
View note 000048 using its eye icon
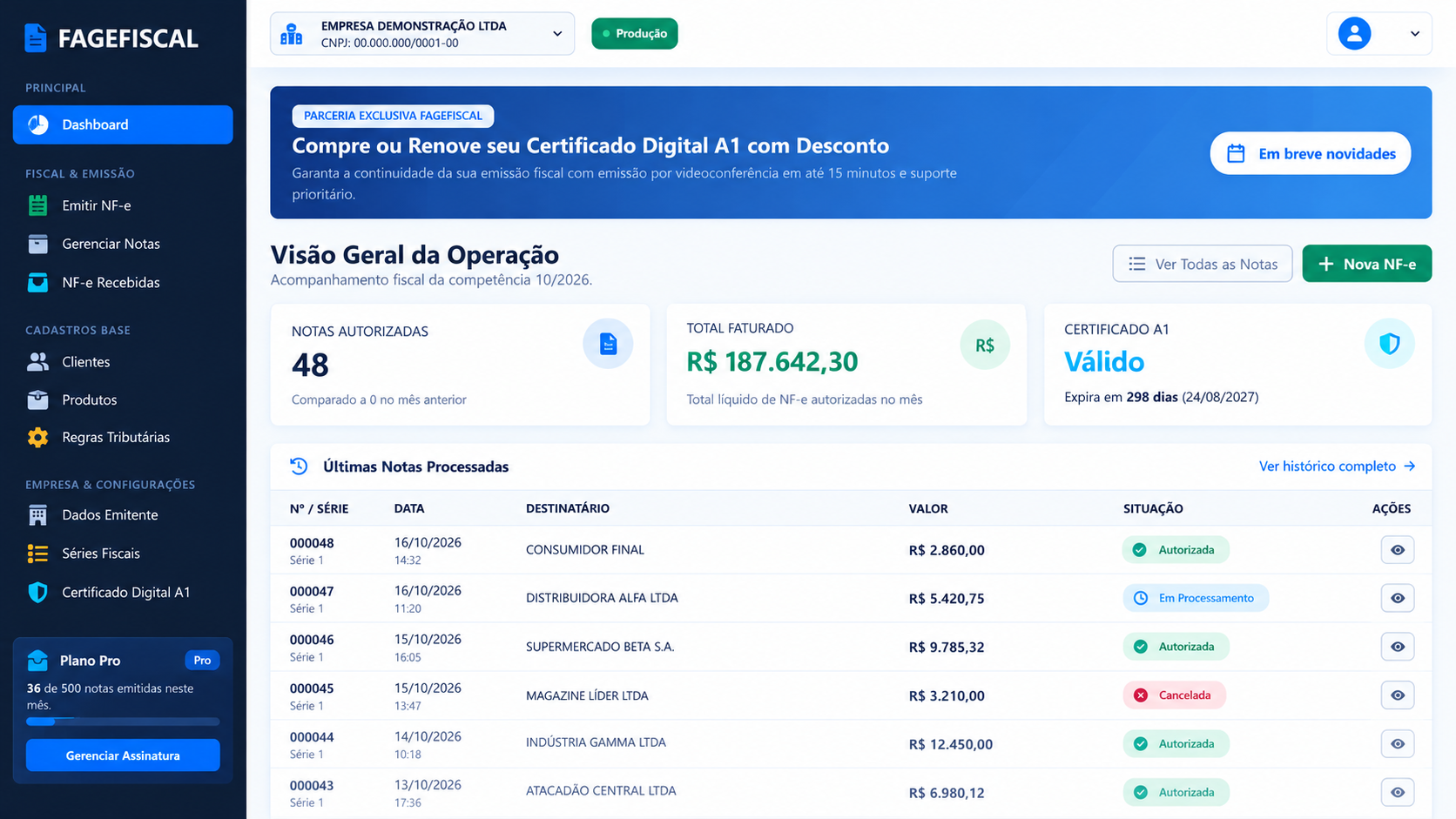[x=1397, y=550]
